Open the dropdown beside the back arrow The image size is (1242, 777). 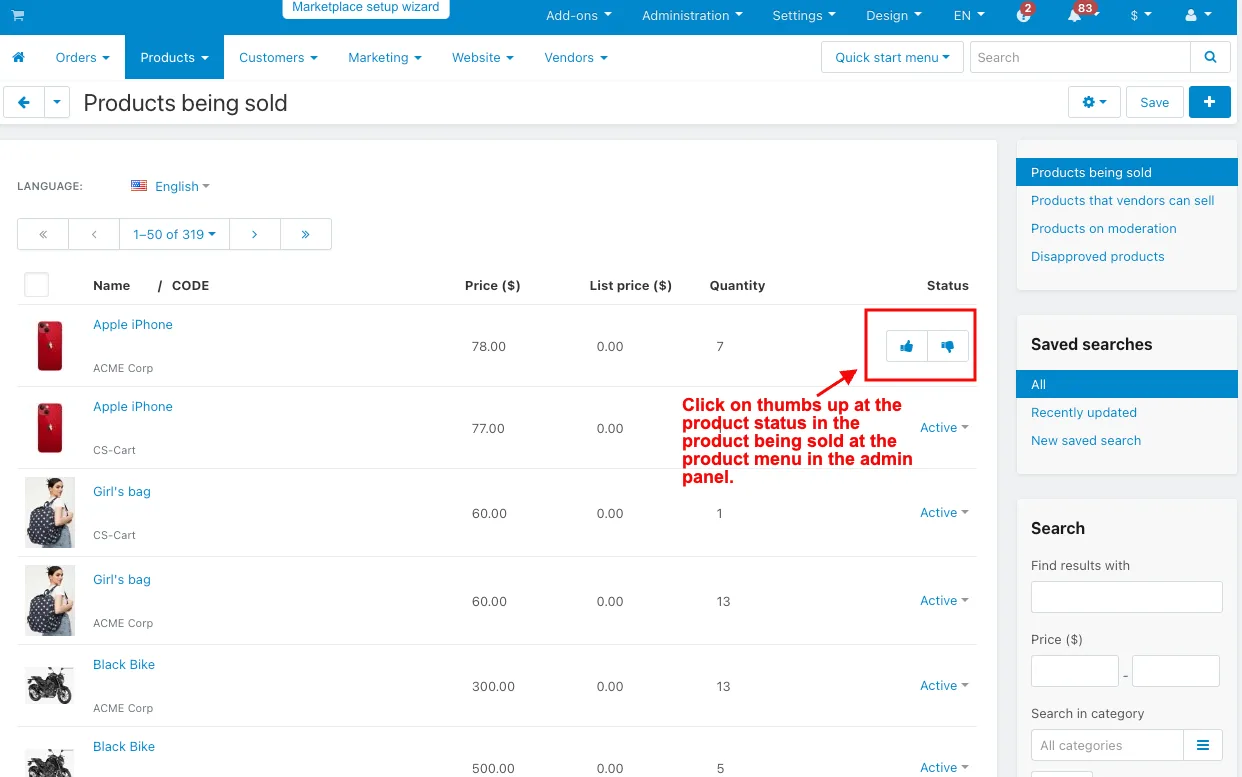tap(57, 102)
